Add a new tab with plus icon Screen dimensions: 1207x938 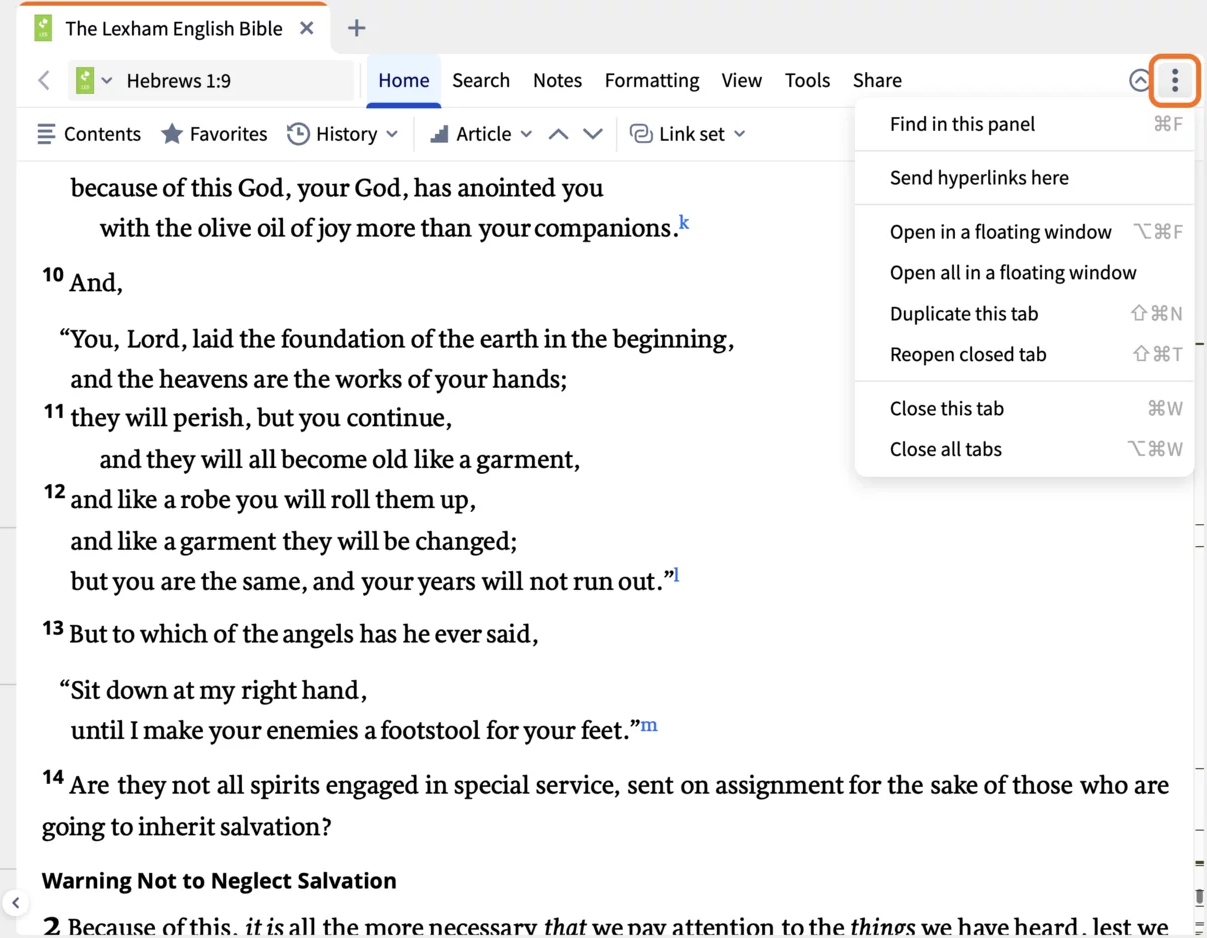[x=356, y=28]
